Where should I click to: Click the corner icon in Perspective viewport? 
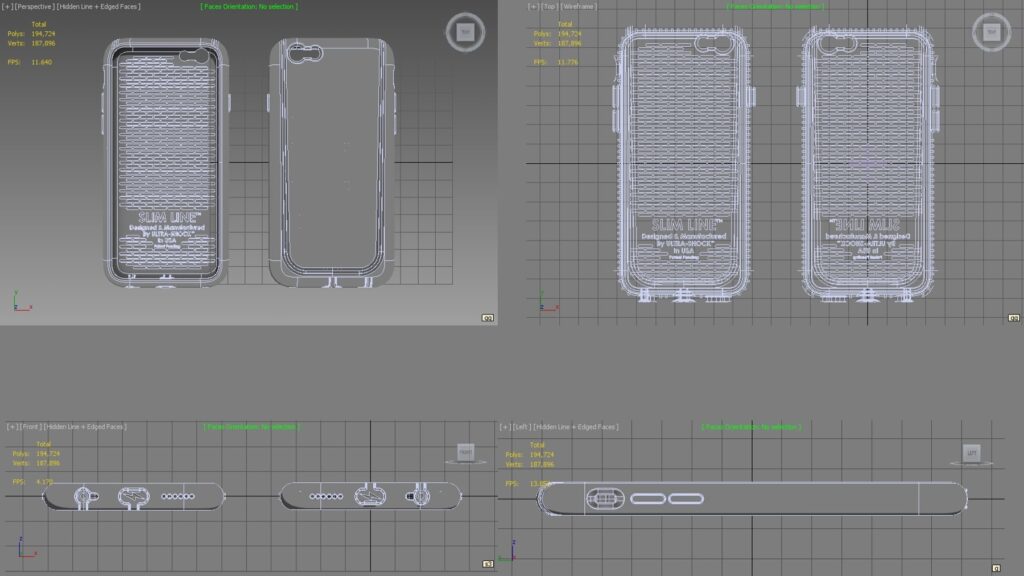tap(488, 318)
